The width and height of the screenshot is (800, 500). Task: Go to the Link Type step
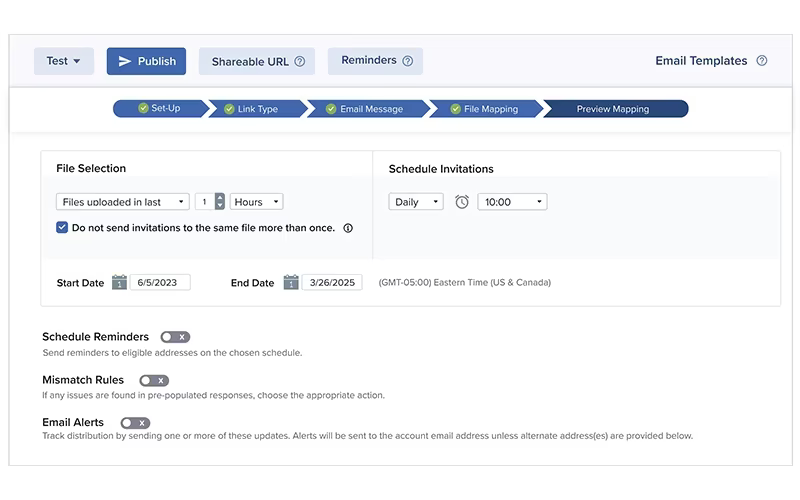258,109
